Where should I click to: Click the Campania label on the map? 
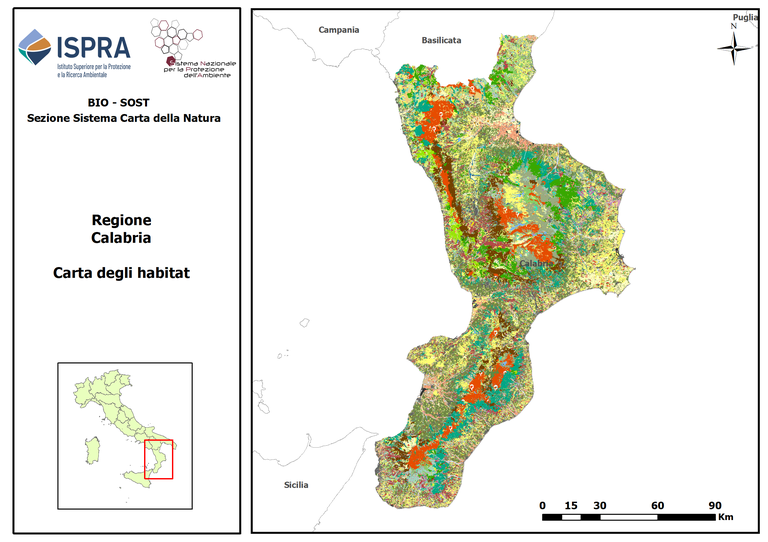pos(338,30)
